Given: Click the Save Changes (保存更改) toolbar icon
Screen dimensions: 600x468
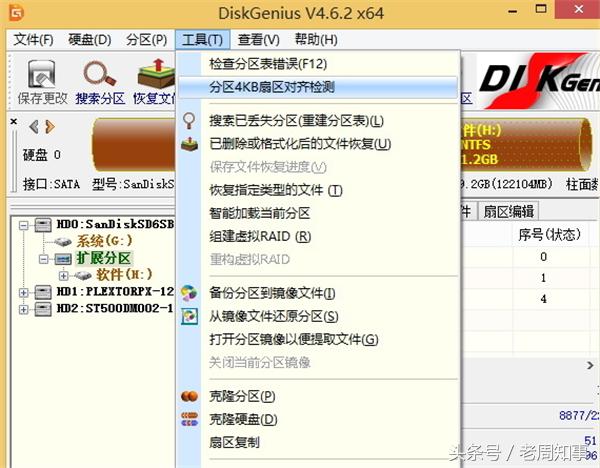Looking at the screenshot, I should coord(41,74).
